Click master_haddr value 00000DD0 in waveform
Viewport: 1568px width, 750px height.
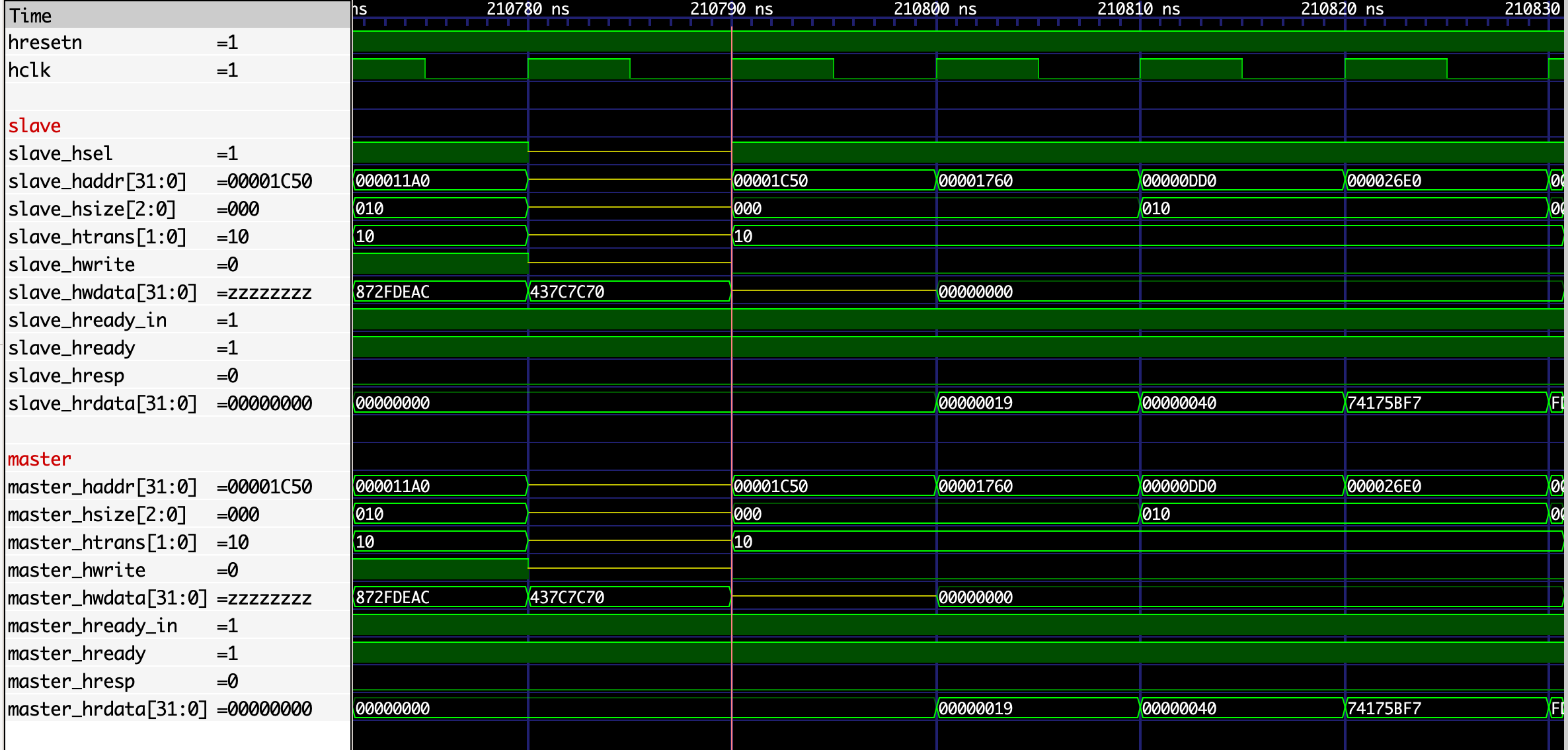point(1179,486)
